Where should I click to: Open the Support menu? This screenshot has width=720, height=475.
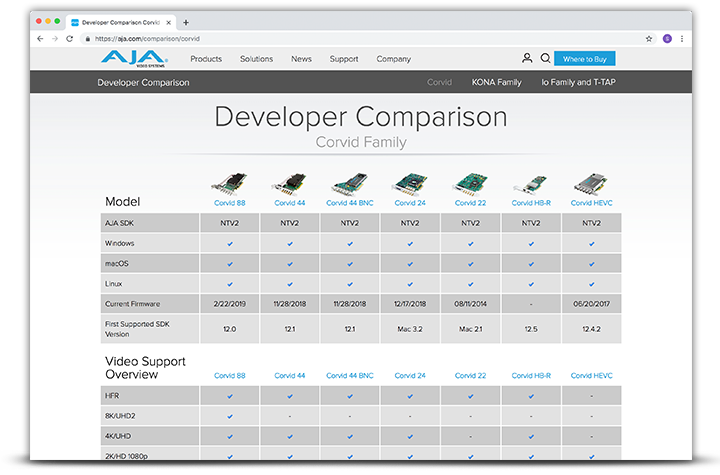(x=343, y=59)
